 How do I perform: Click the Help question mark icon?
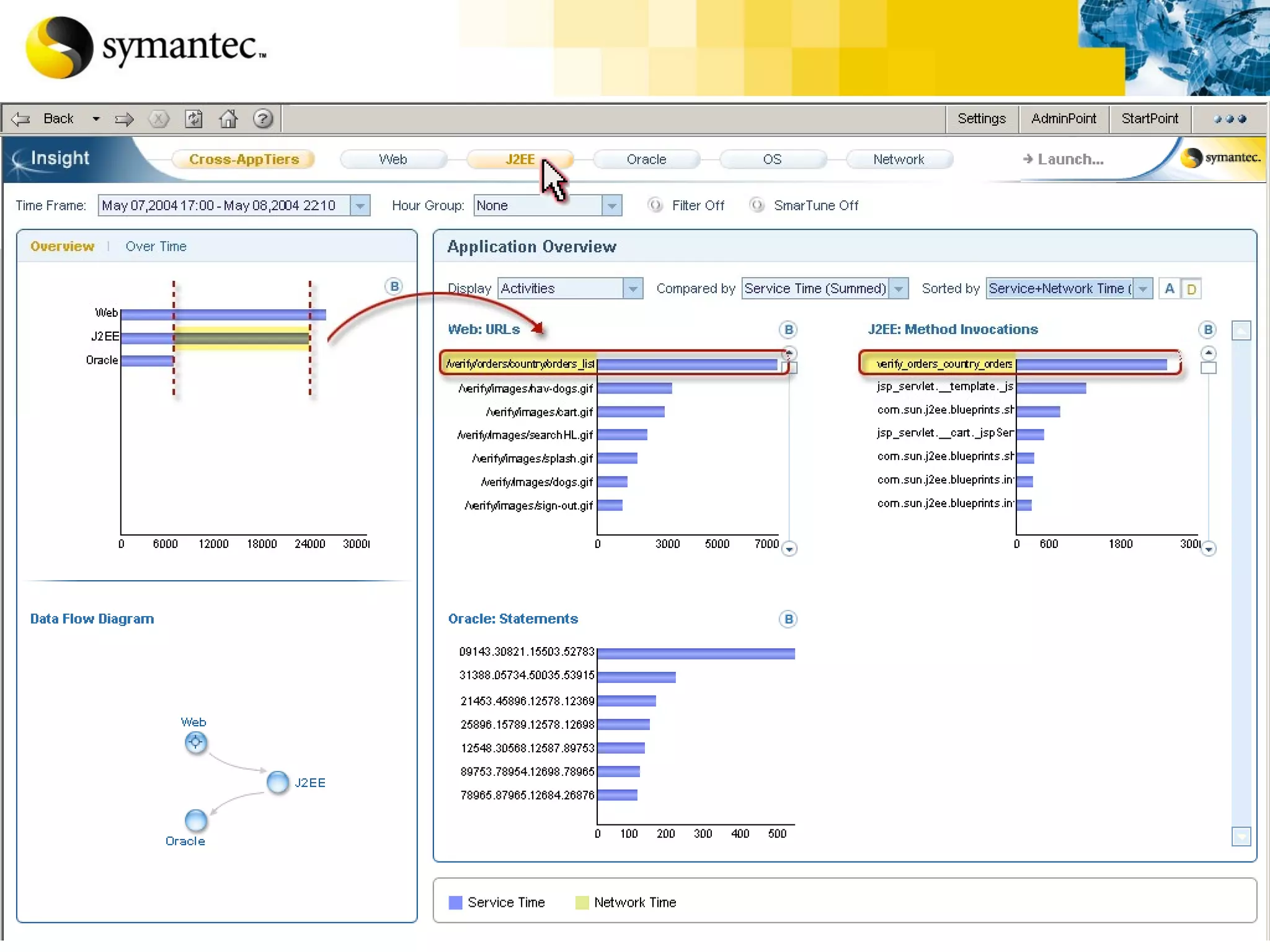263,118
